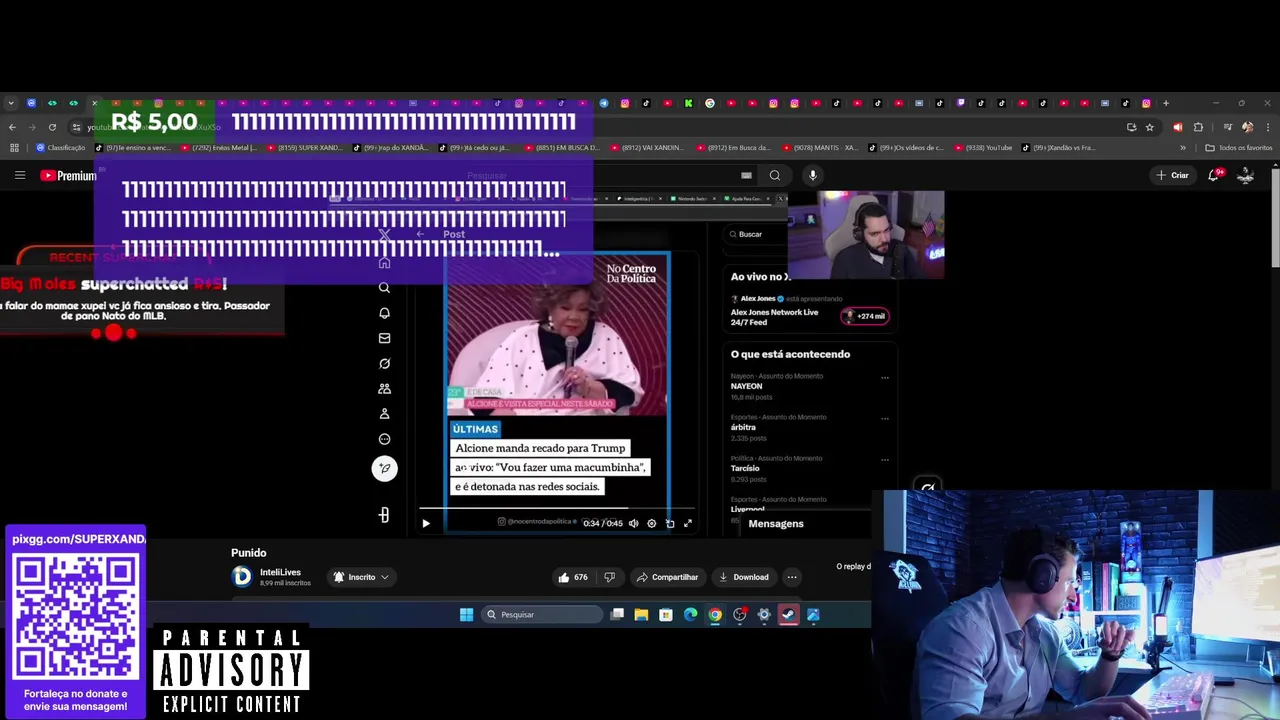1280x720 pixels.
Task: Open InteliLives channel avatar
Action: coord(241,576)
